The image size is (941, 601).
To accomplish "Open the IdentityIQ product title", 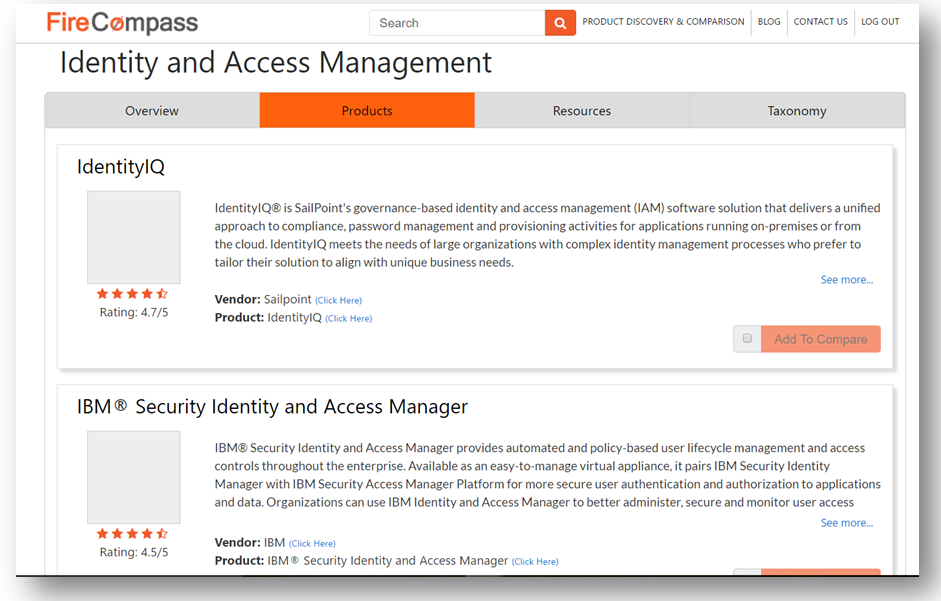I will point(121,167).
